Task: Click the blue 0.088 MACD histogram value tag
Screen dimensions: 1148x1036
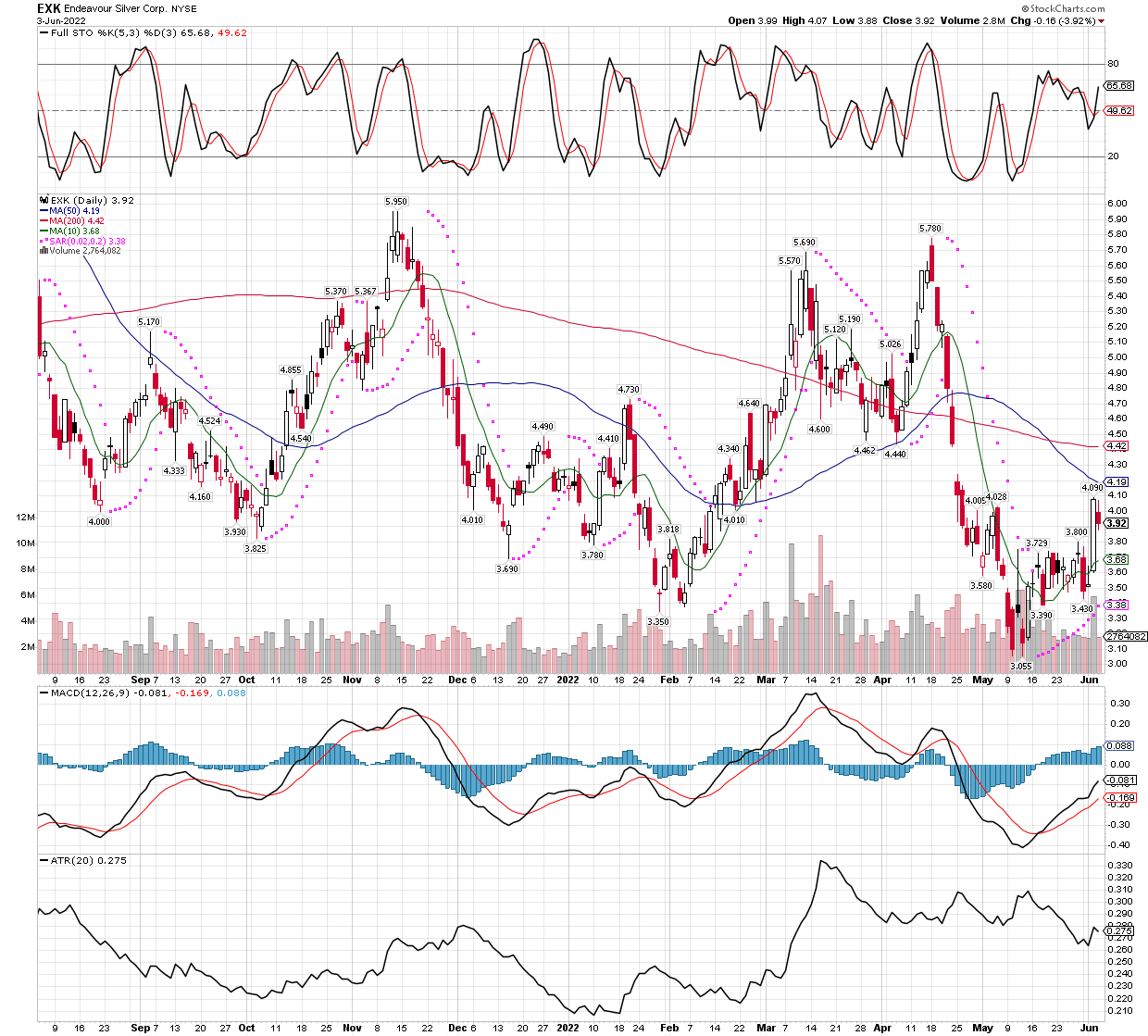Action: pyautogui.click(x=1120, y=745)
